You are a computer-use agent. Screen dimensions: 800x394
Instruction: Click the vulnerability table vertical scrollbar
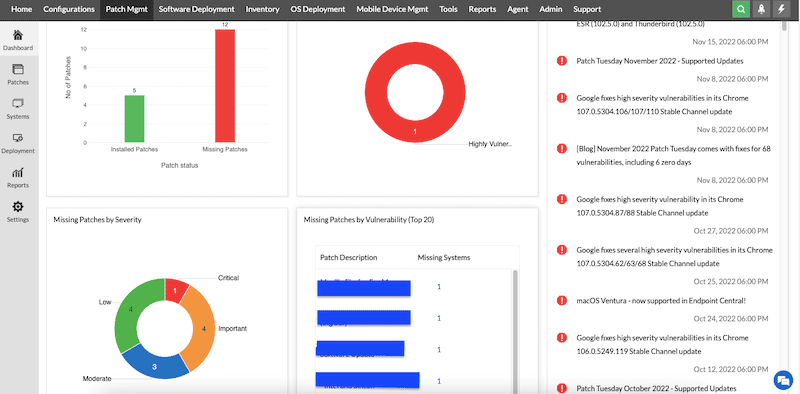515,332
